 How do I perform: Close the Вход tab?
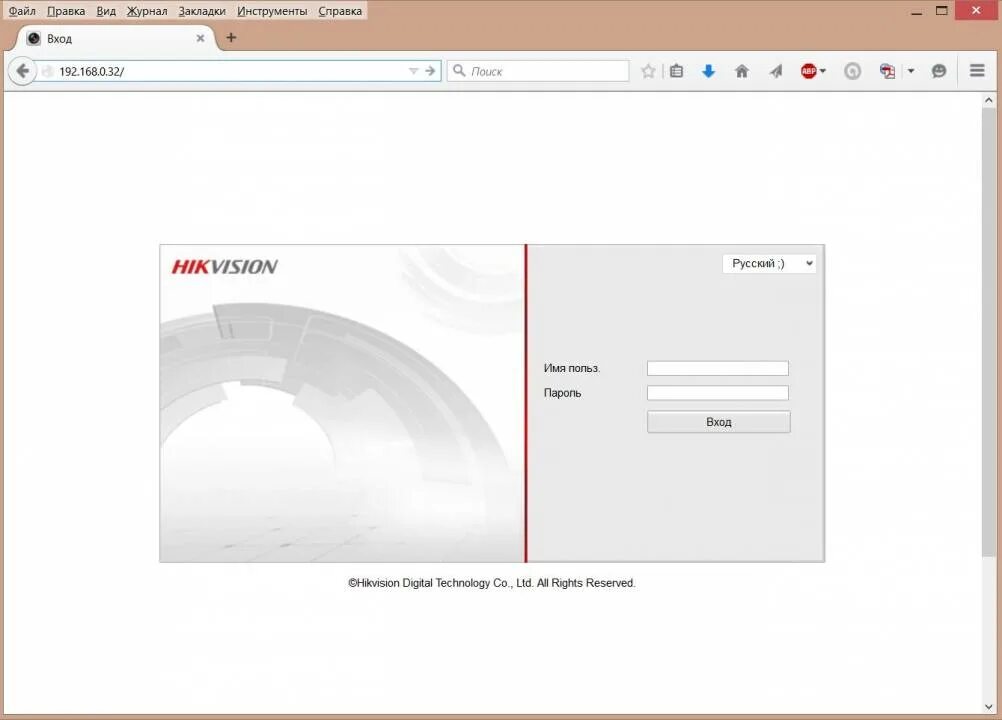point(200,38)
